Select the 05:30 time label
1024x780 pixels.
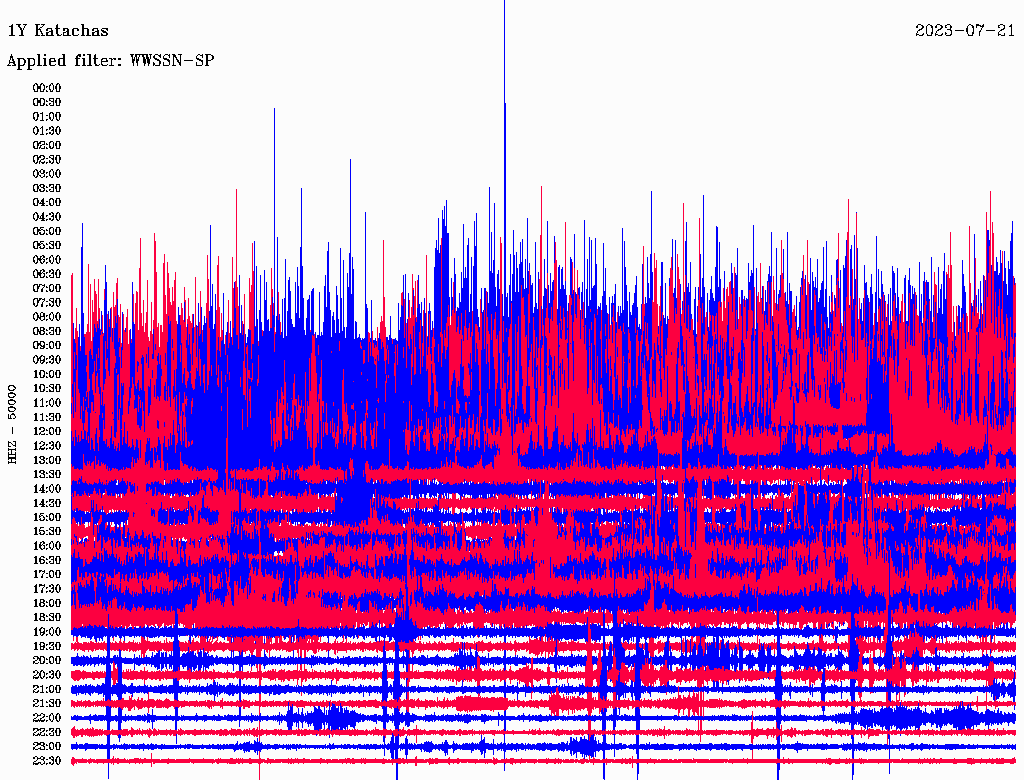point(47,246)
